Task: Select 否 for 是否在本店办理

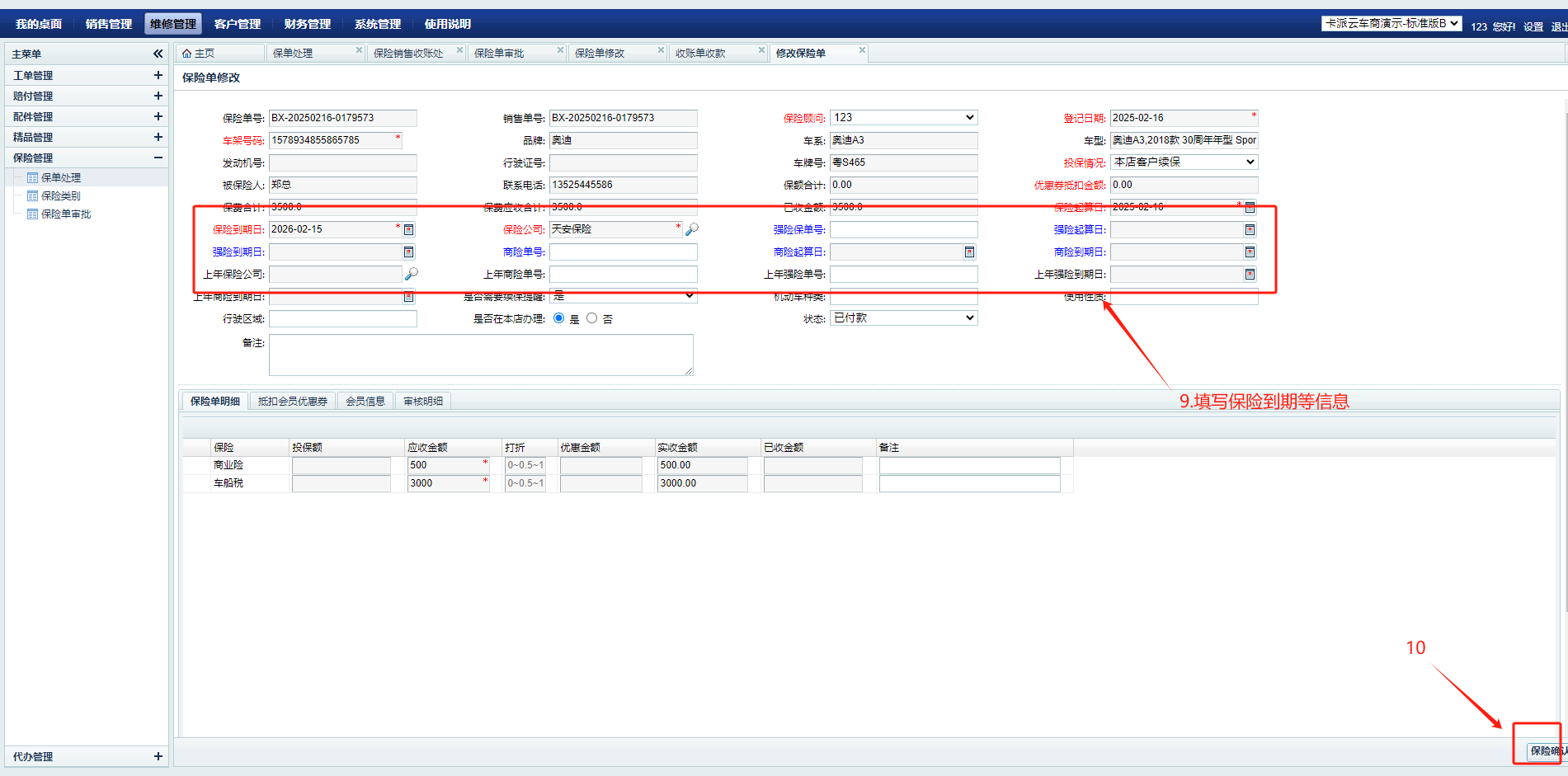Action: point(591,318)
